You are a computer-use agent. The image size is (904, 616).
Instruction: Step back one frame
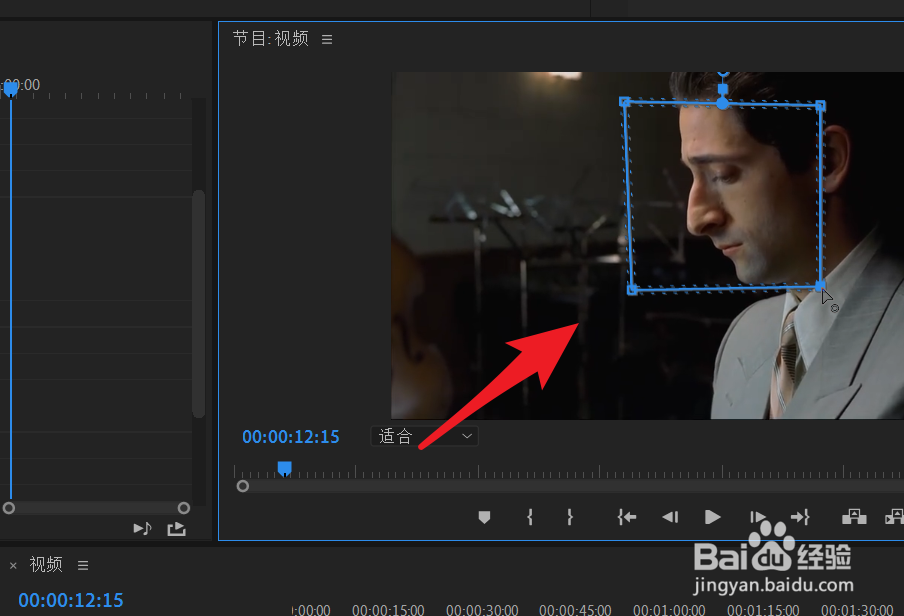pos(670,517)
